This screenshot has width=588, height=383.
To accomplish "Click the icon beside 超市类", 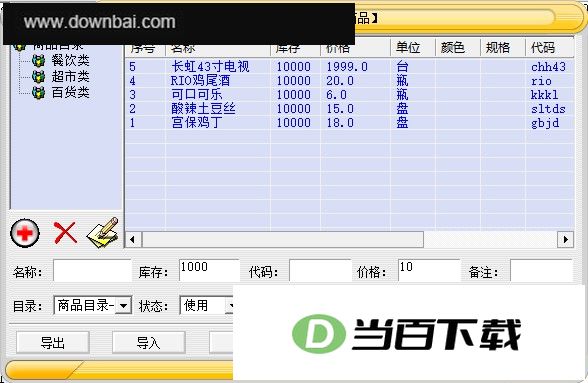I will click(x=39, y=76).
